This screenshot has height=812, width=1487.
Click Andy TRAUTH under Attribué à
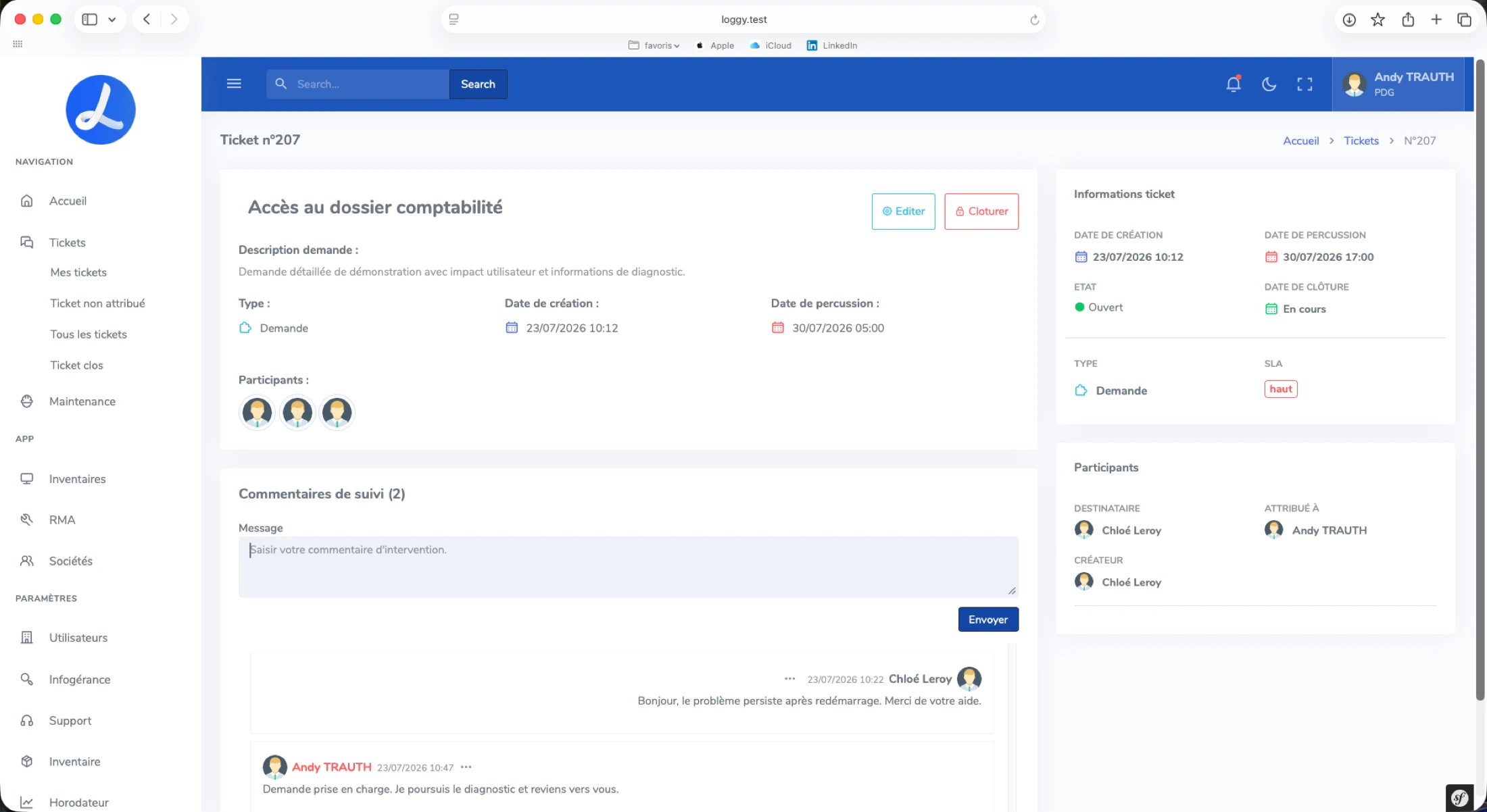(x=1329, y=530)
